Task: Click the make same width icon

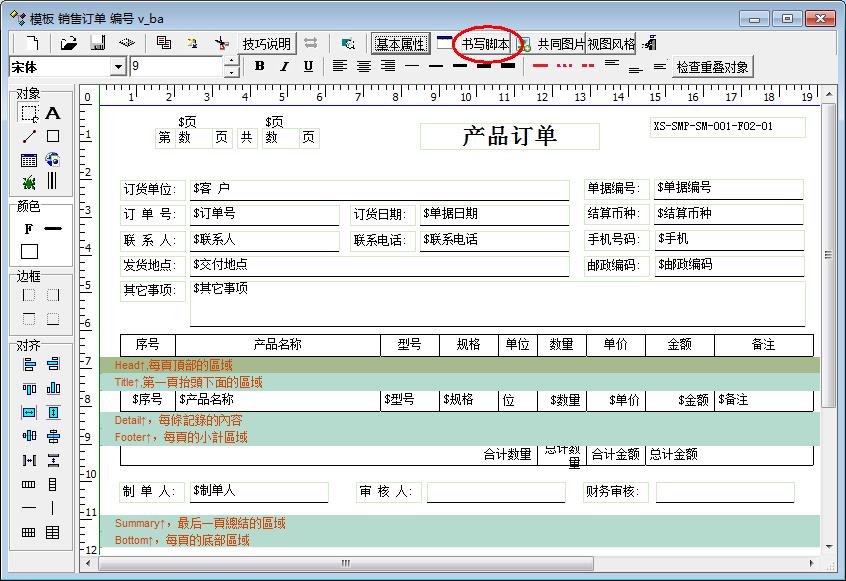Action: coord(29,412)
